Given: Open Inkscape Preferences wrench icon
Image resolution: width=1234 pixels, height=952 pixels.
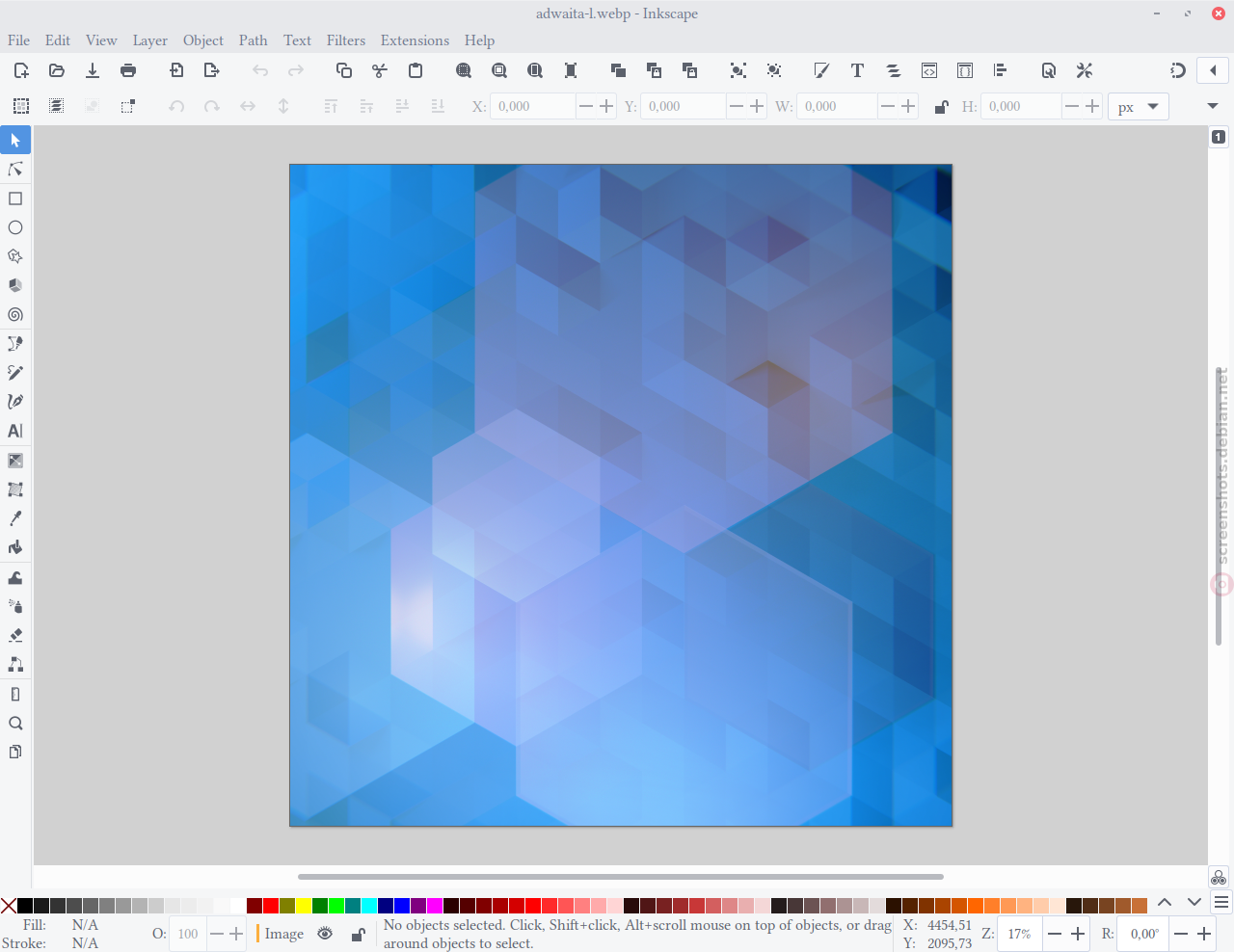Looking at the screenshot, I should pos(1085,70).
